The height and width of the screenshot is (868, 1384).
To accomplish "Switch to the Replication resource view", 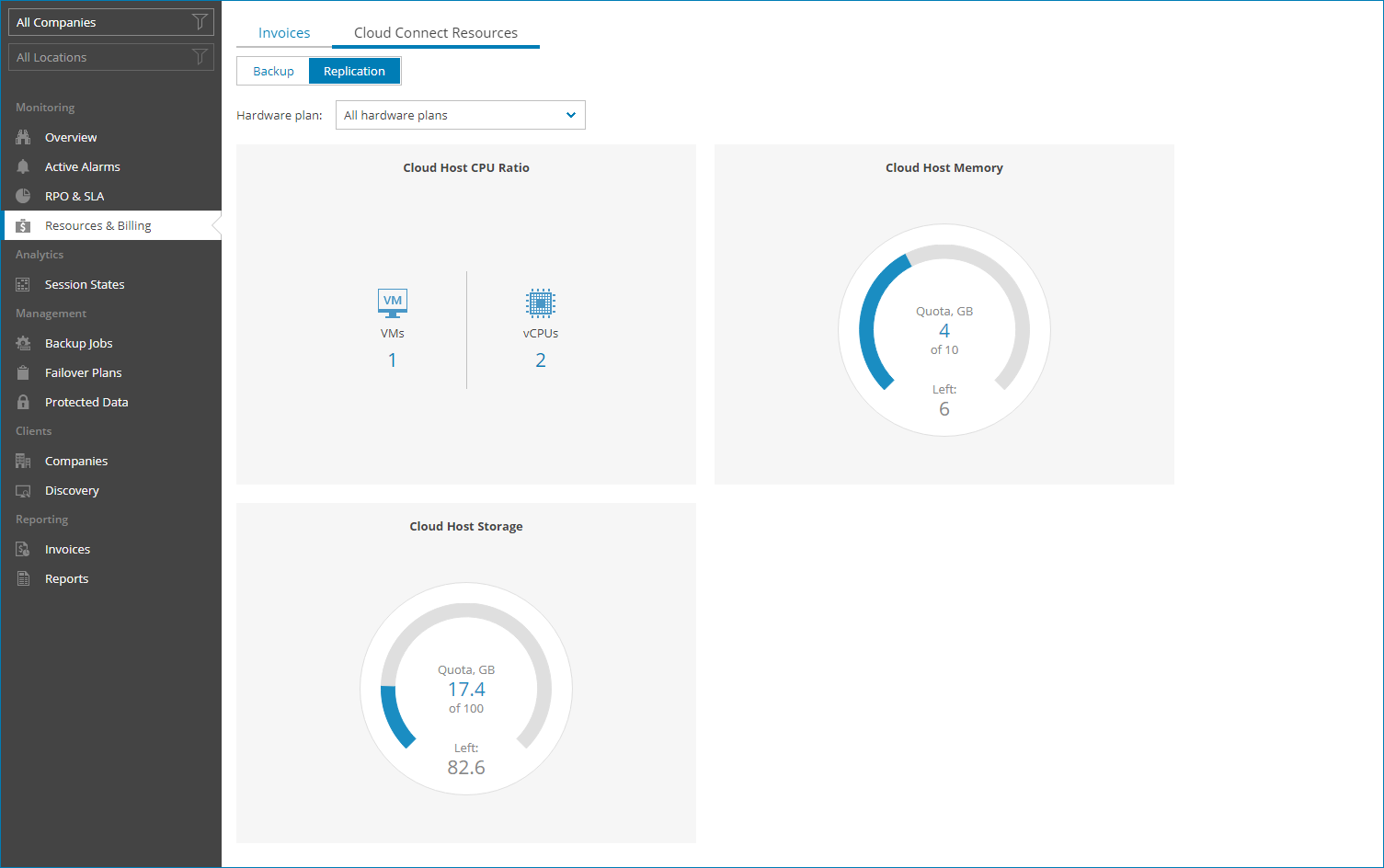I will pyautogui.click(x=355, y=71).
